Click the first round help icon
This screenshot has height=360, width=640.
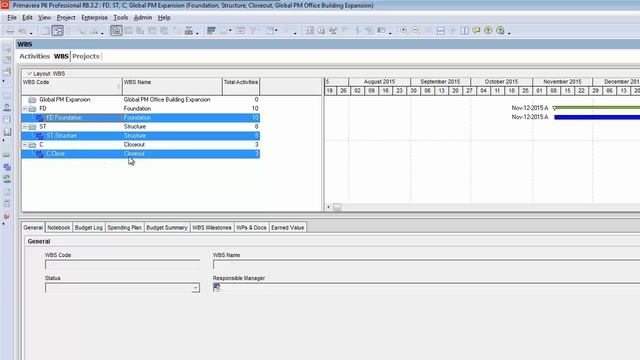488,31
